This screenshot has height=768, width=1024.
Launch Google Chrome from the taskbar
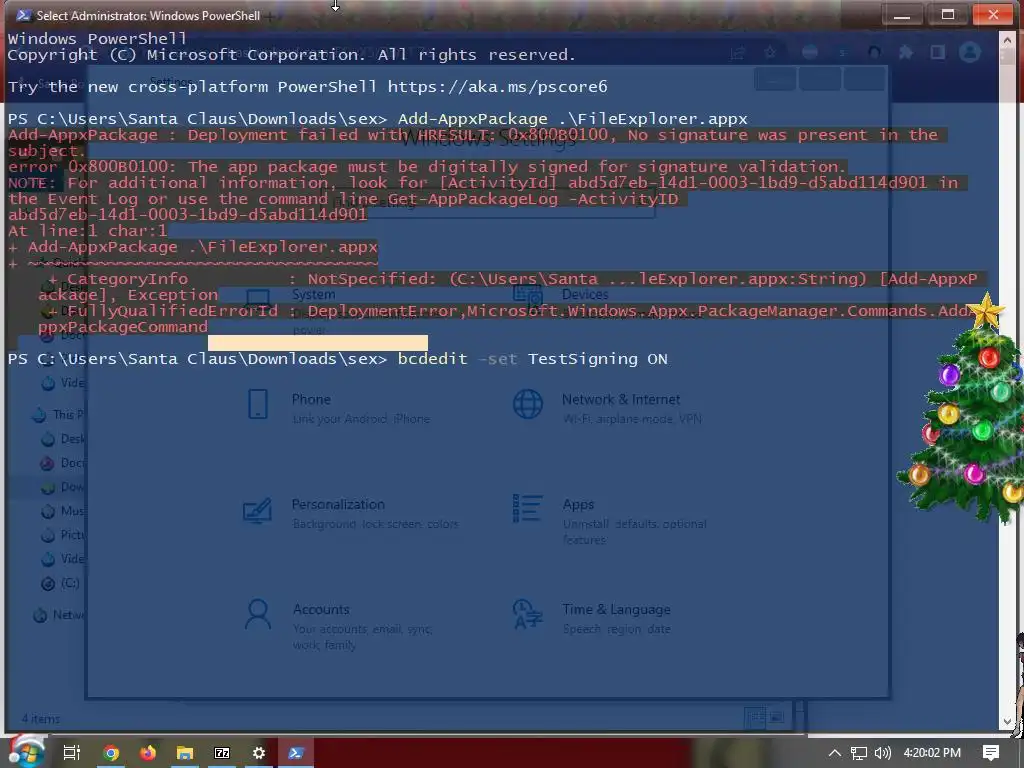(111, 753)
